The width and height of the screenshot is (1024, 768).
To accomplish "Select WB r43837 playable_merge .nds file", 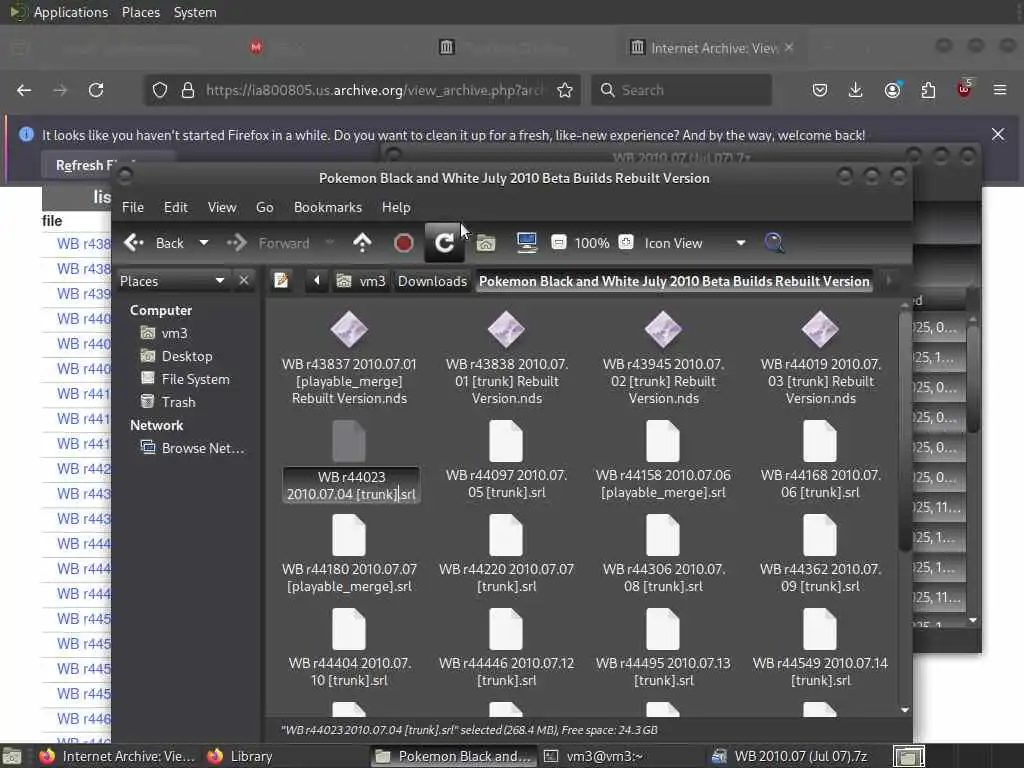I will click(349, 358).
